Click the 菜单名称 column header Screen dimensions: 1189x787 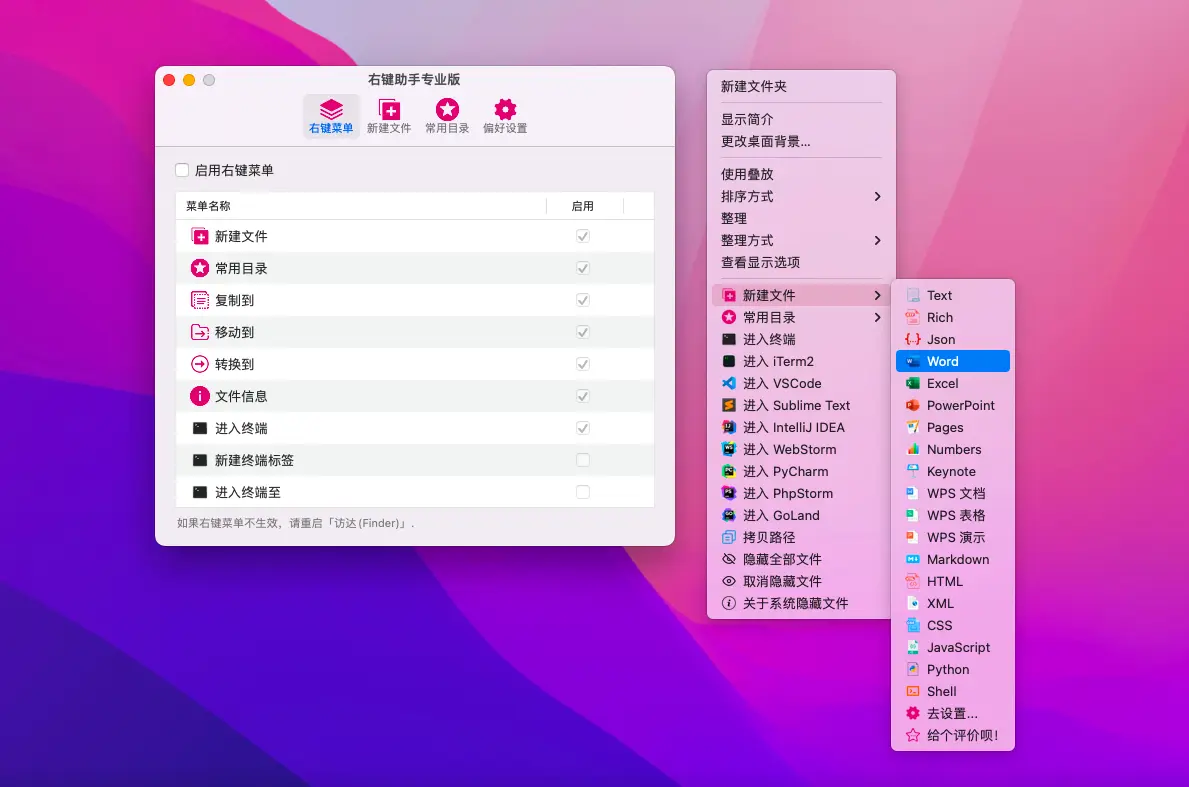[209, 206]
